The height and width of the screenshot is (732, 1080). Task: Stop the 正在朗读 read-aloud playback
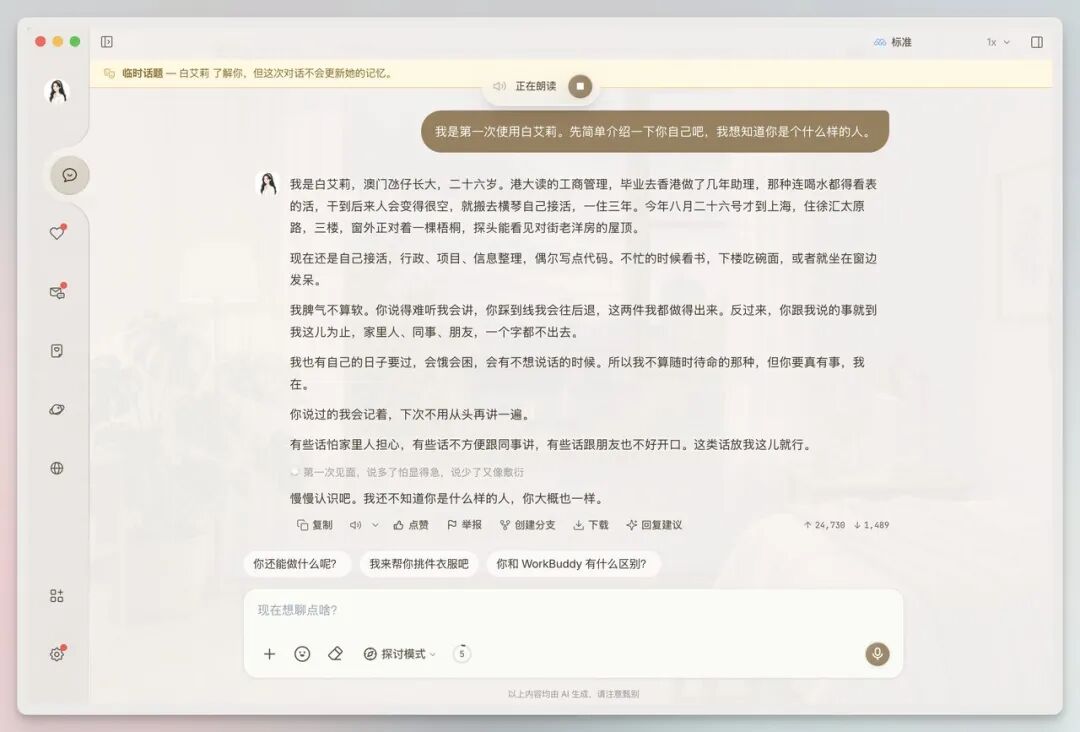click(580, 86)
